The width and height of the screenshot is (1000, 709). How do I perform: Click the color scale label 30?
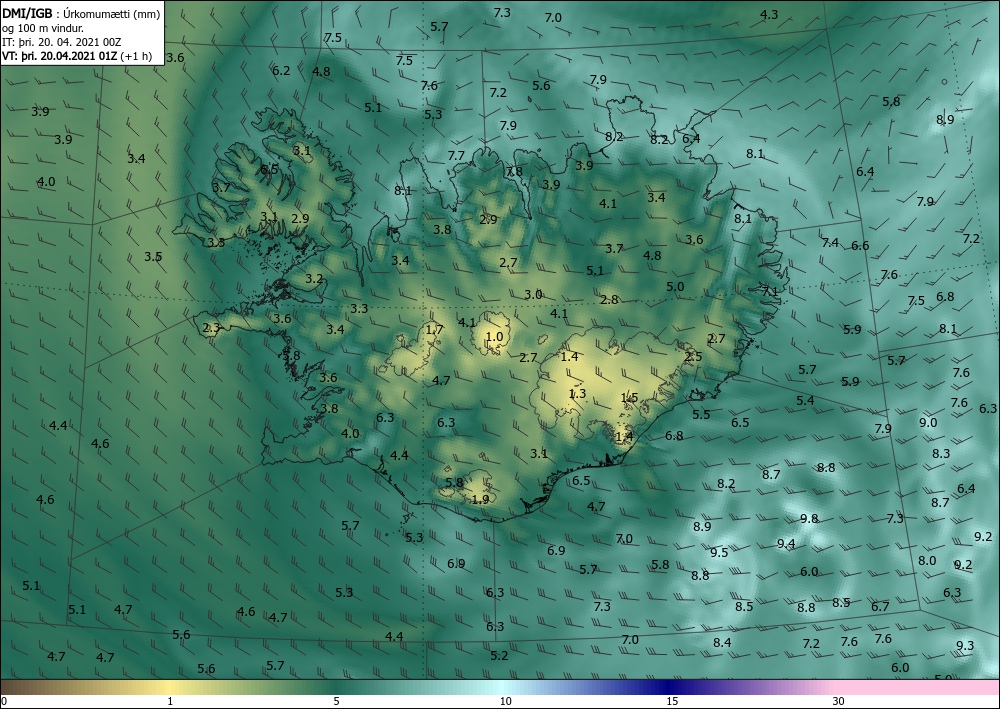tap(838, 701)
